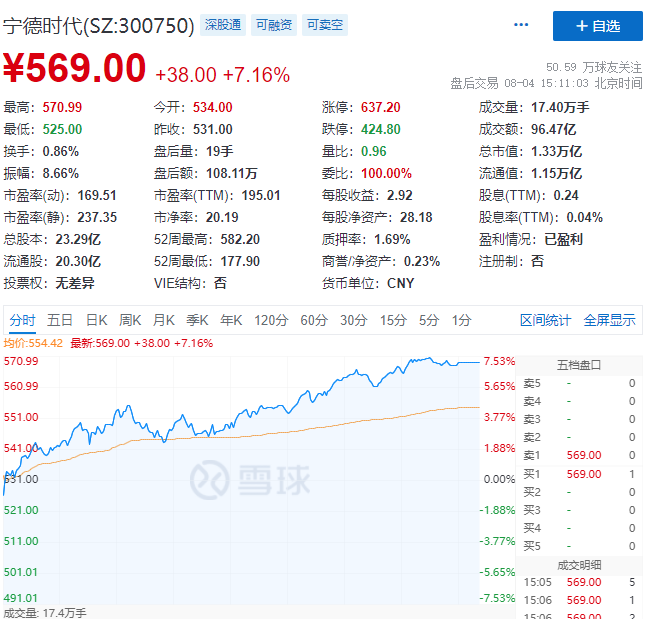
Task: Show the 年K chart tab
Action: 231,320
